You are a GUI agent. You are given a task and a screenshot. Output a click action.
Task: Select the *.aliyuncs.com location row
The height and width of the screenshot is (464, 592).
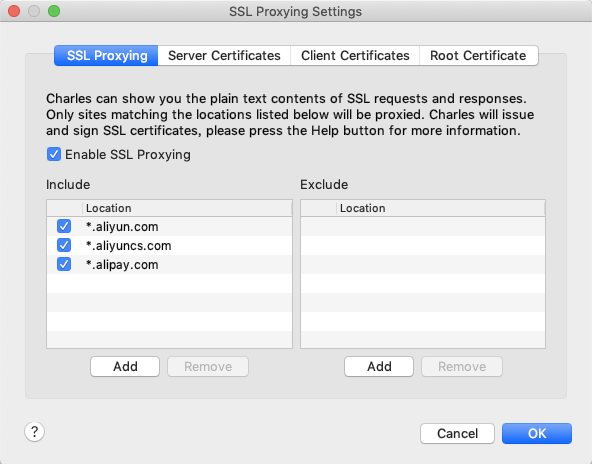[x=170, y=245]
